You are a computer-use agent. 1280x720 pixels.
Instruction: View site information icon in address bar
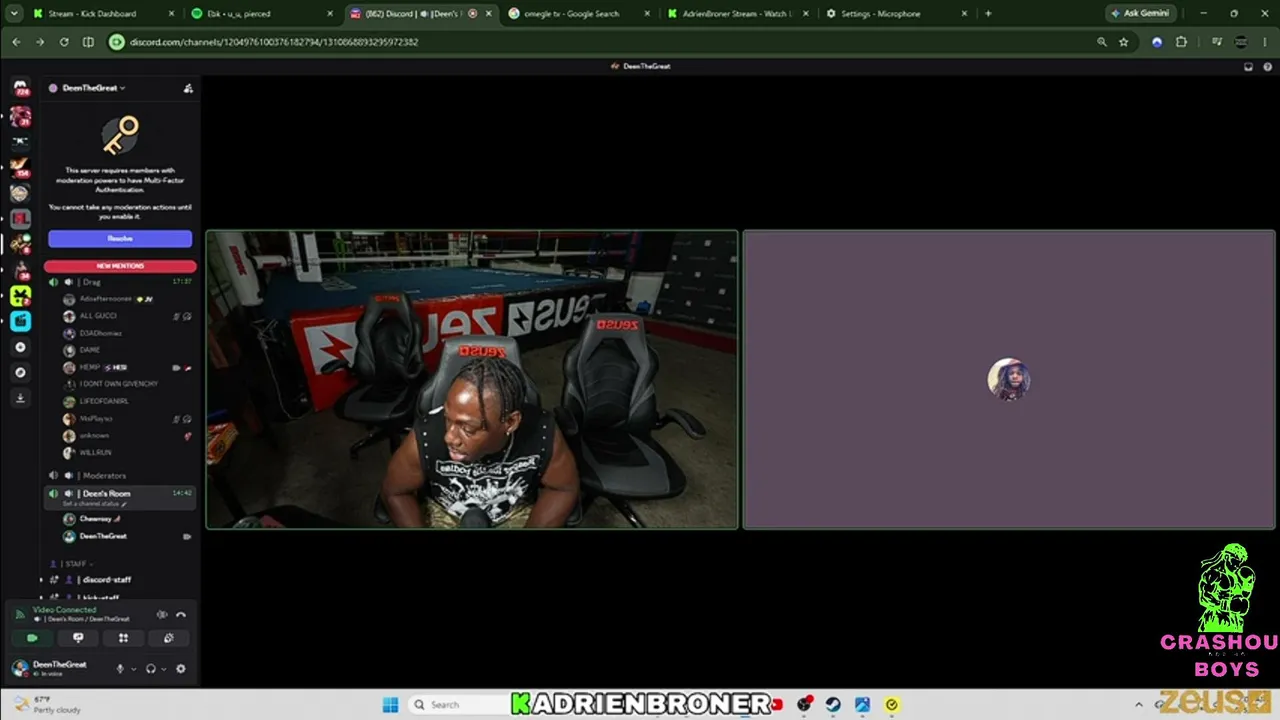tap(117, 42)
